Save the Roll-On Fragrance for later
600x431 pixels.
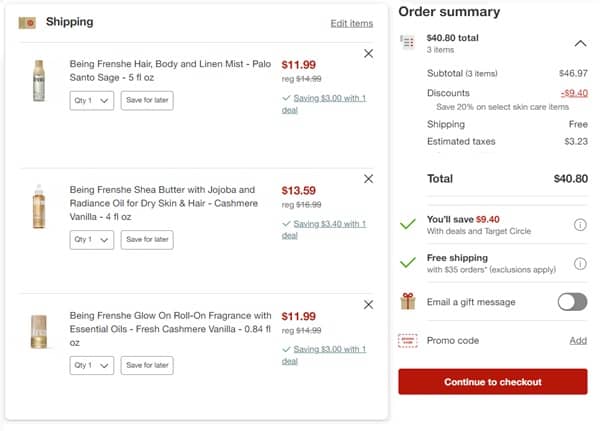(146, 366)
